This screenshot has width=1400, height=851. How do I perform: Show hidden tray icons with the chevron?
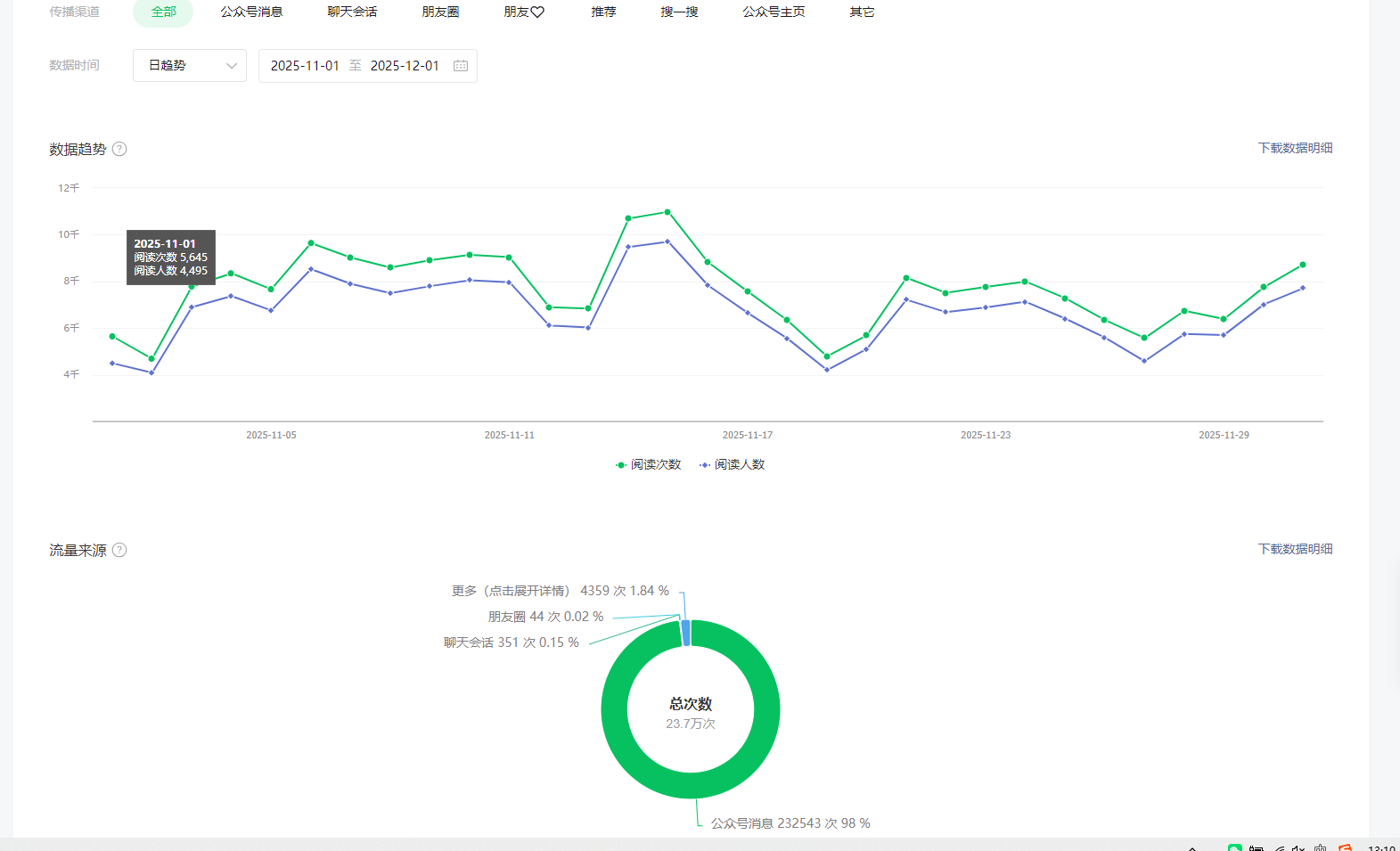tap(1192, 847)
